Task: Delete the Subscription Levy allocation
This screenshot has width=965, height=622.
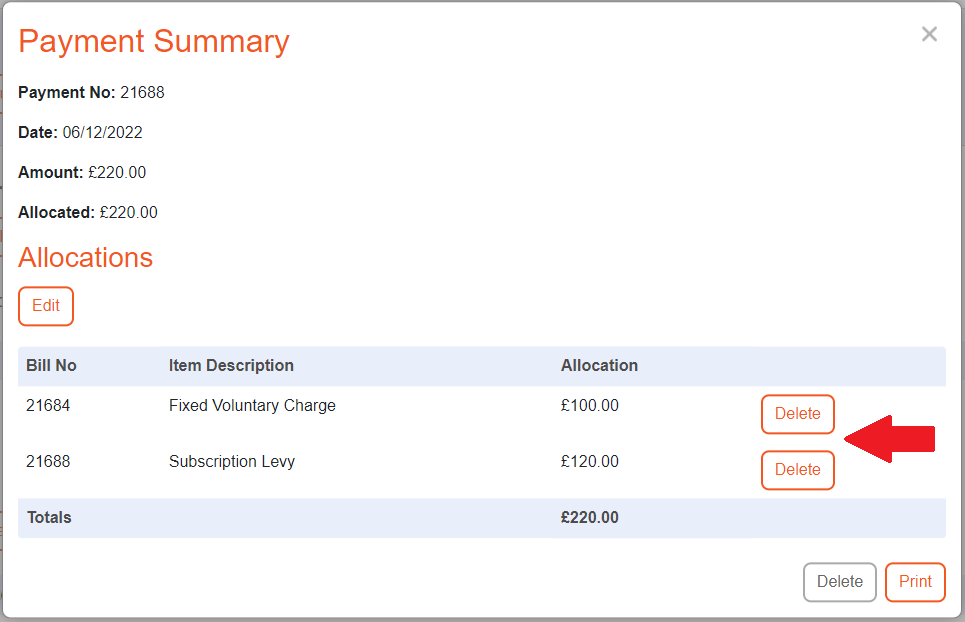Action: 797,469
